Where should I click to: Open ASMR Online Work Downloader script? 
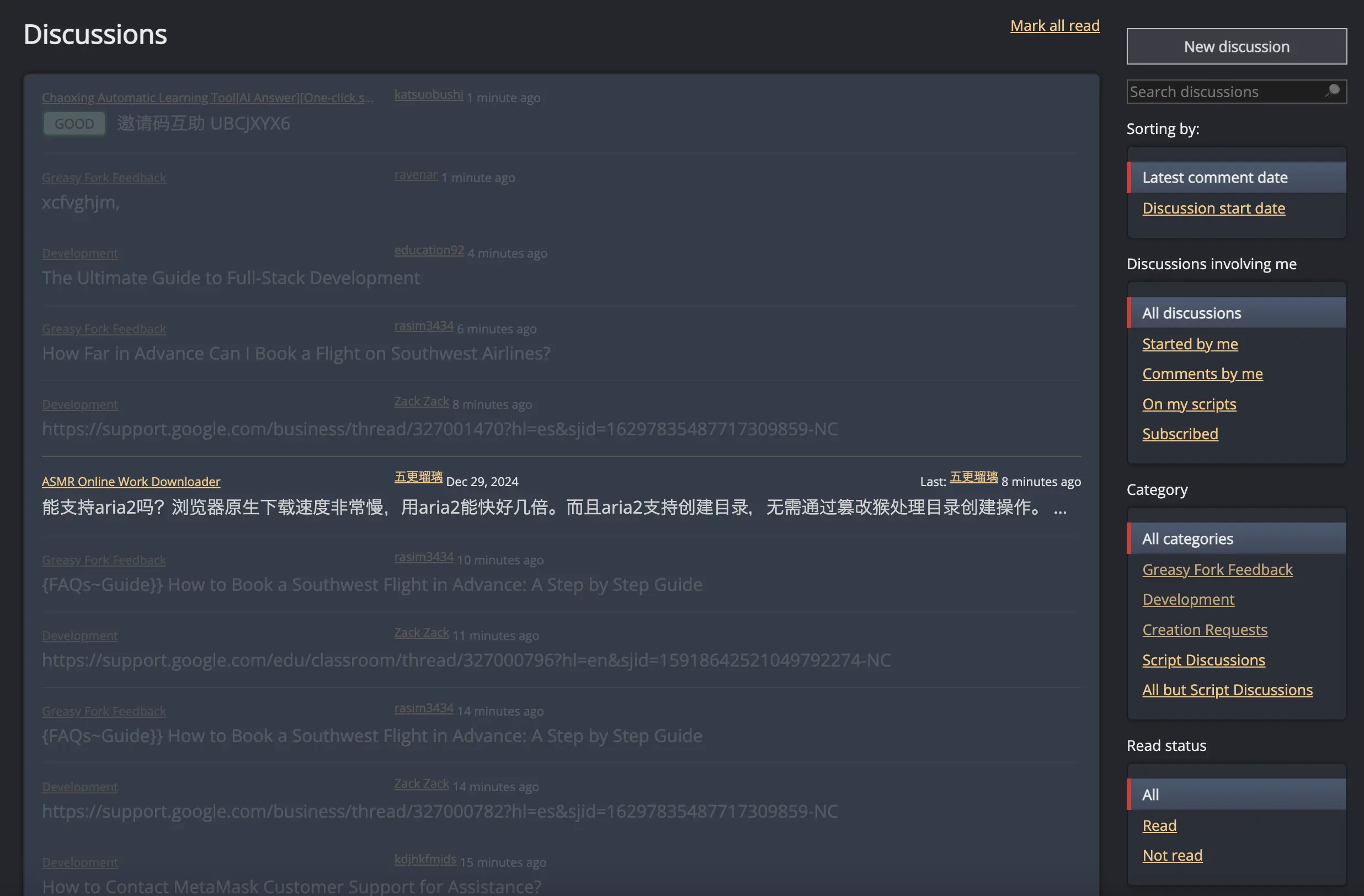131,482
